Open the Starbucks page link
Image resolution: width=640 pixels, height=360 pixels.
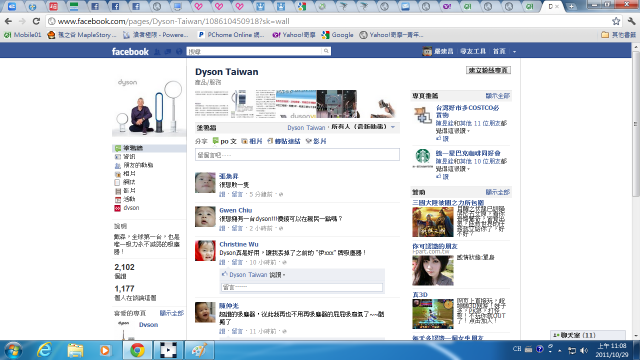coord(468,153)
